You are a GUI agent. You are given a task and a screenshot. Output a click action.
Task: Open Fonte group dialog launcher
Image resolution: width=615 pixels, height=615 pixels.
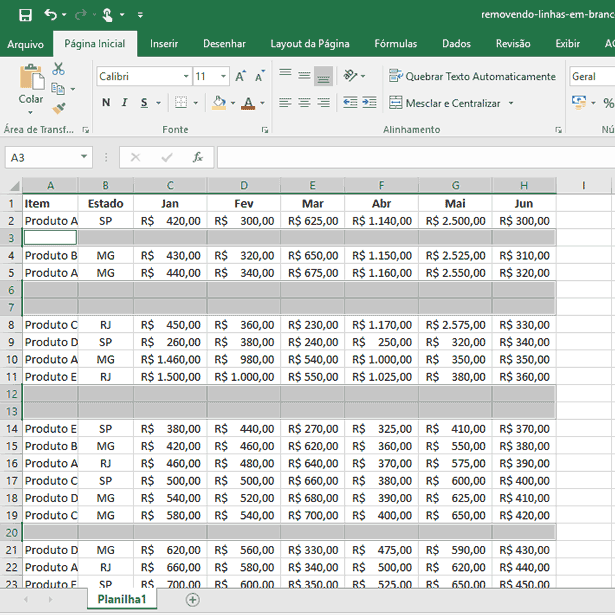point(265,130)
